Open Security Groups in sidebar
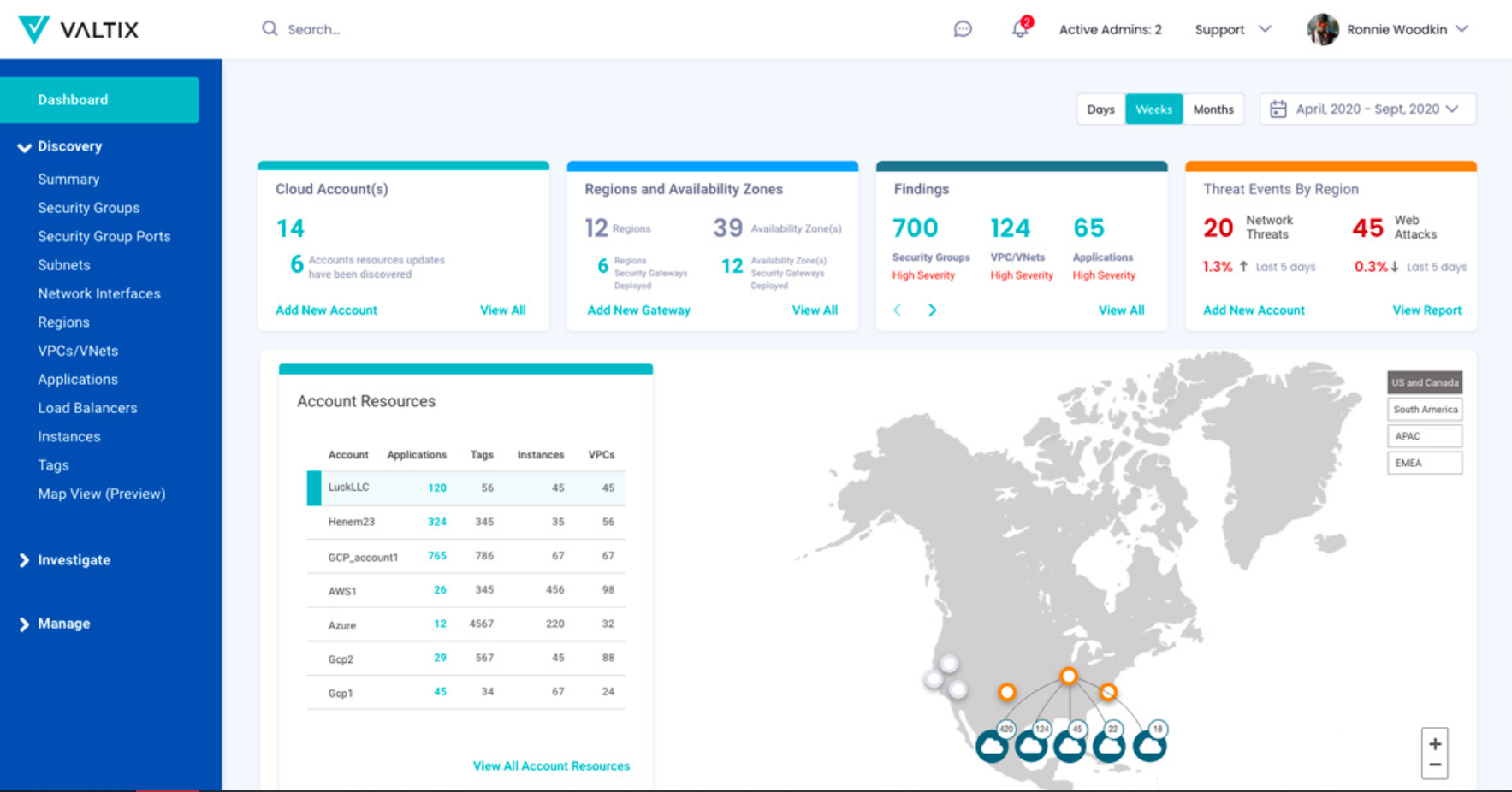This screenshot has width=1512, height=792. point(89,208)
